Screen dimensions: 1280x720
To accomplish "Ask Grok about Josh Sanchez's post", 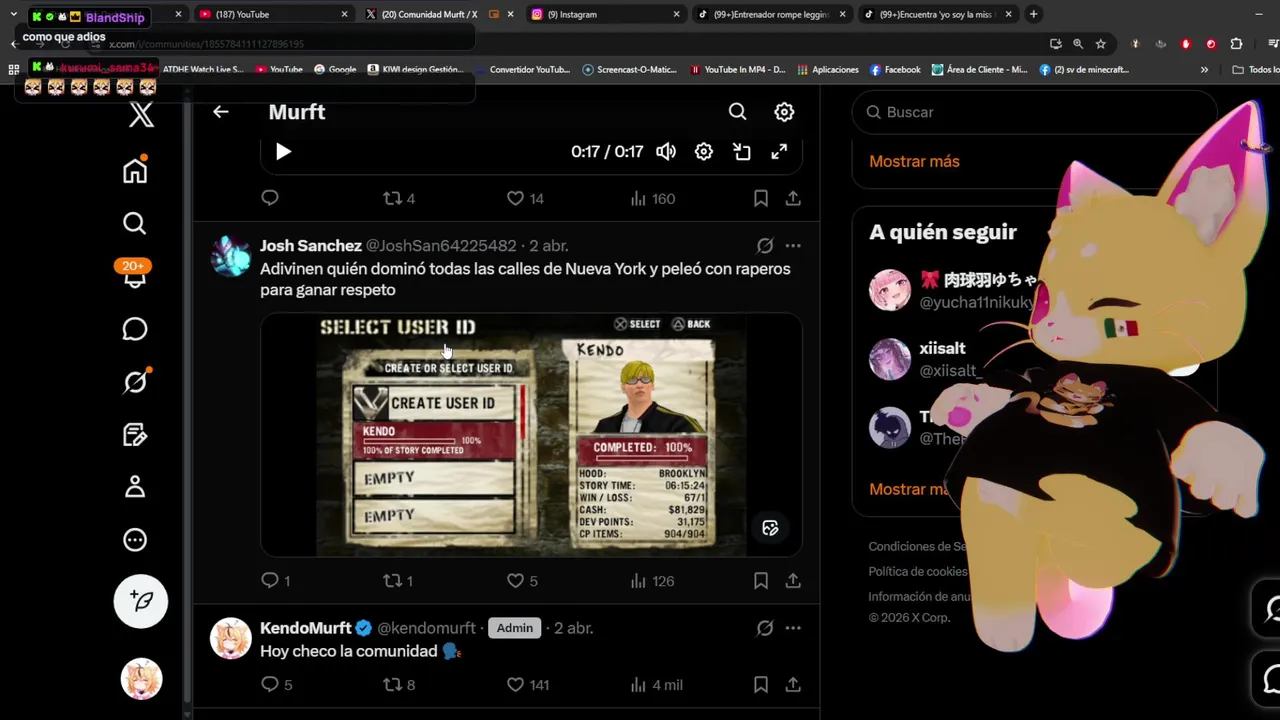I will click(765, 246).
